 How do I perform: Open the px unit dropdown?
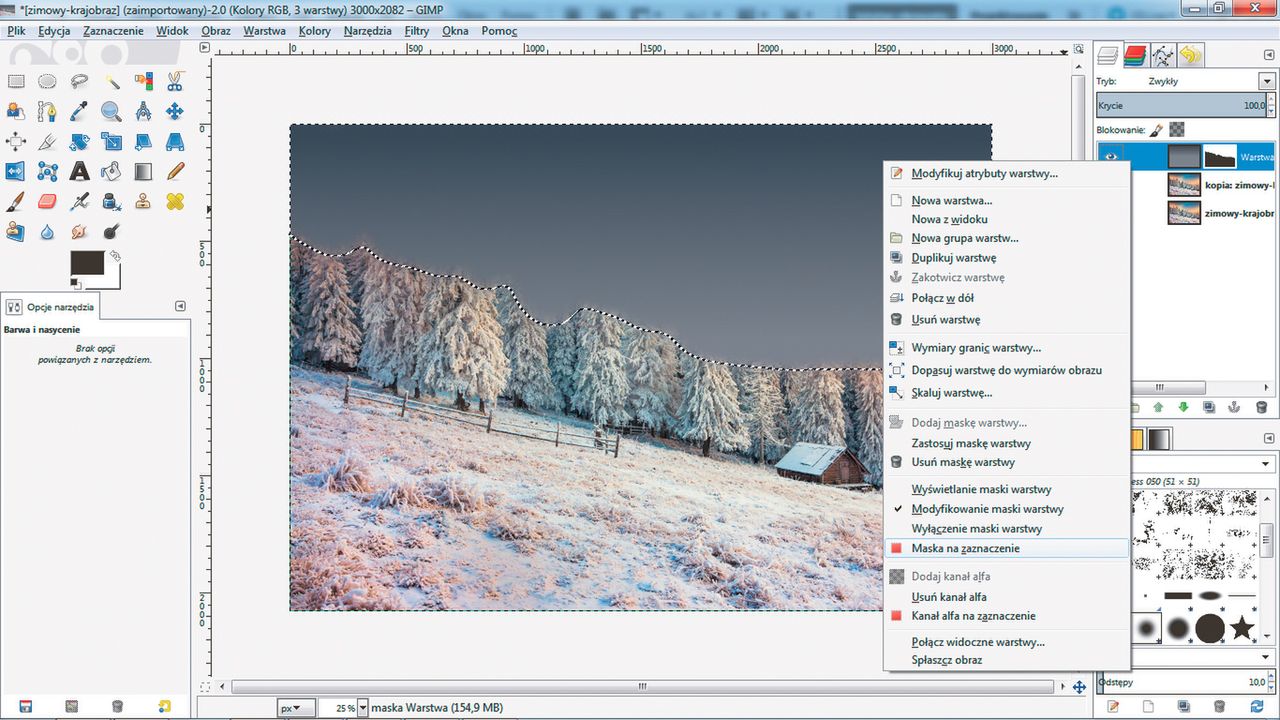click(x=297, y=708)
